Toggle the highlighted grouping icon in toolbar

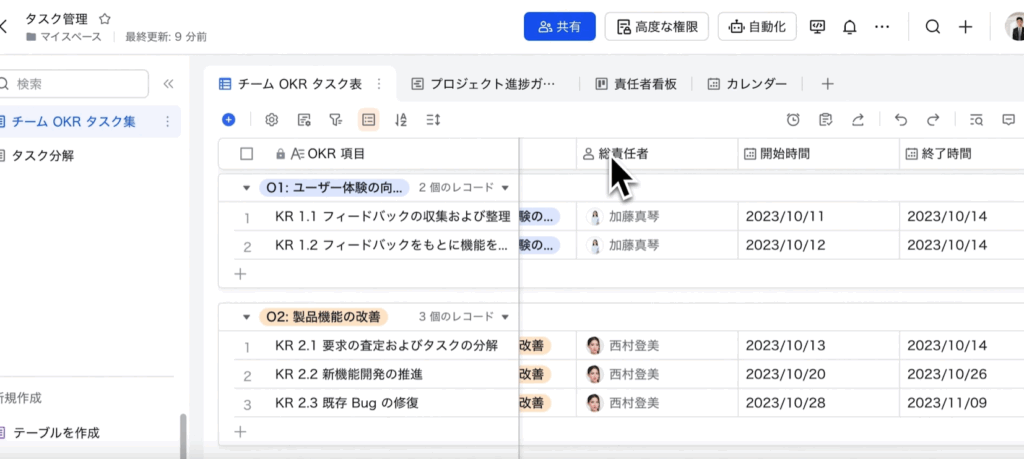(369, 119)
